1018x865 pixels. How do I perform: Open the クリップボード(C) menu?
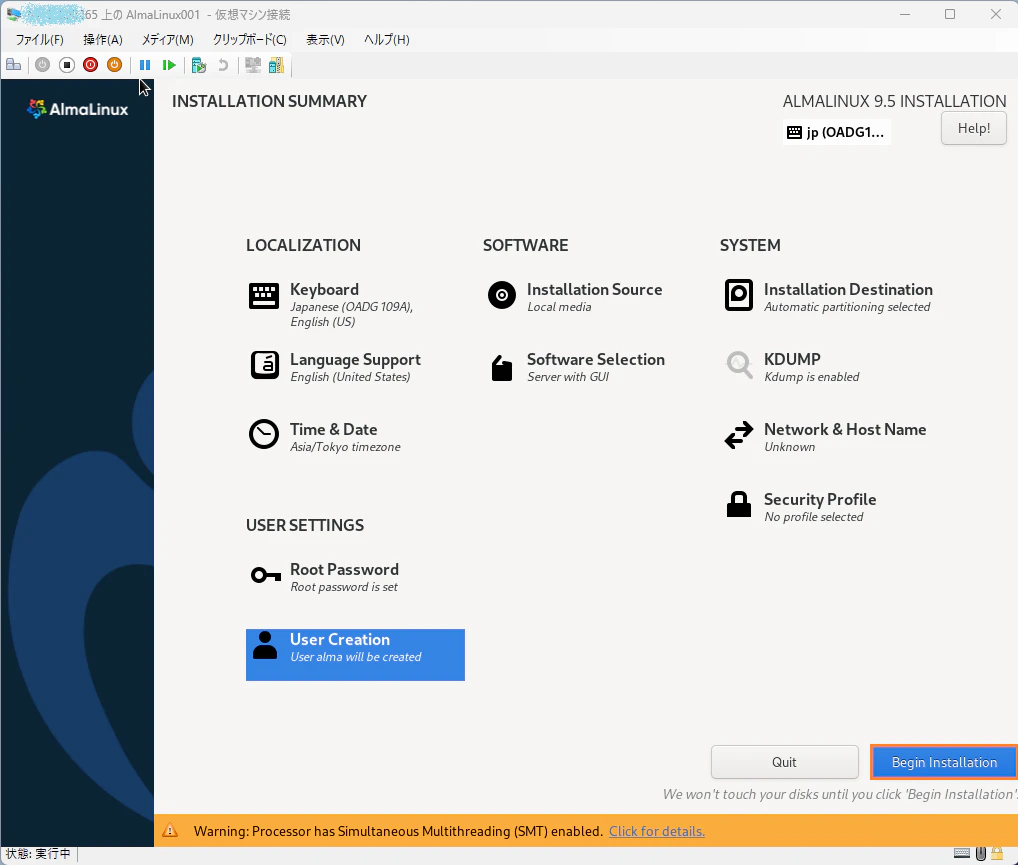250,40
